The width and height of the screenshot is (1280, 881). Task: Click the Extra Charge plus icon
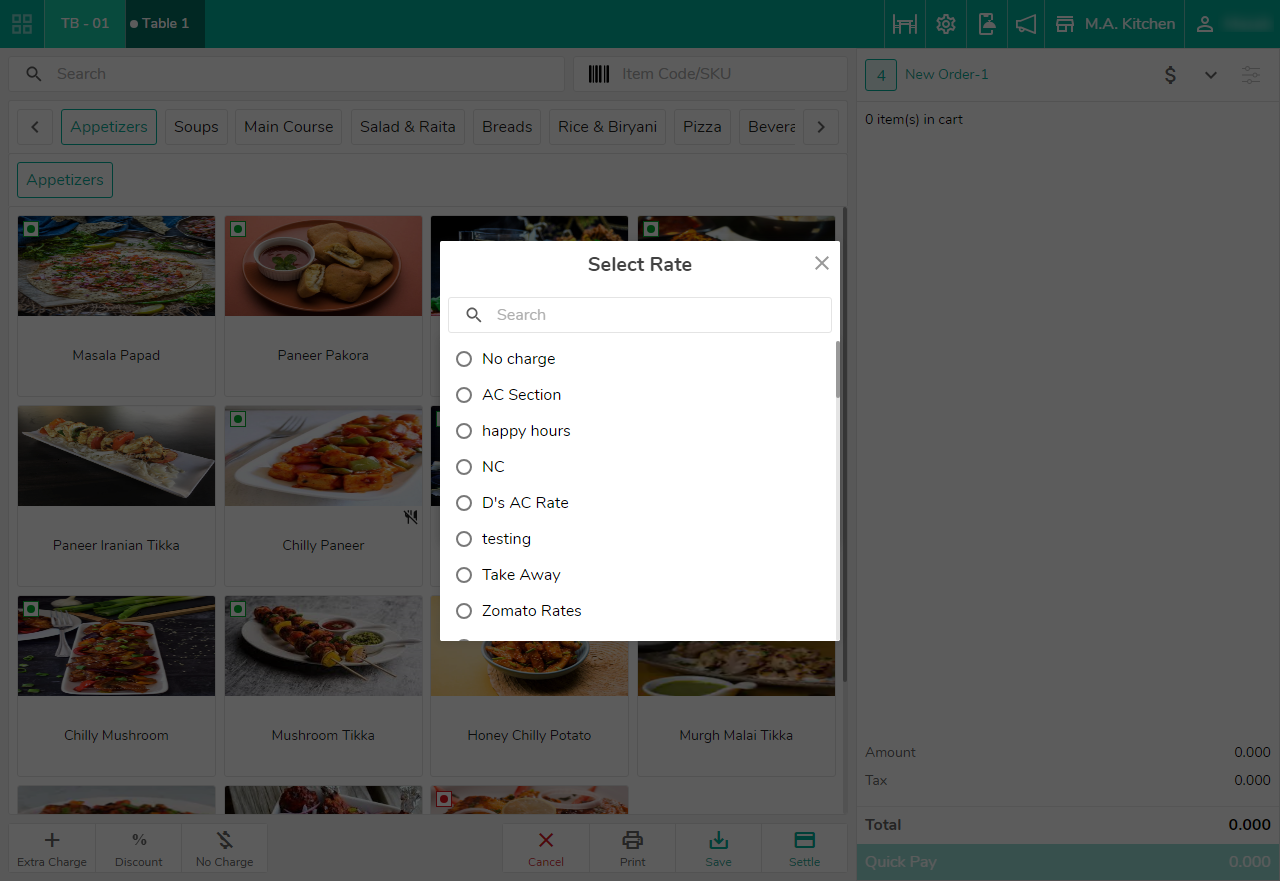click(52, 840)
